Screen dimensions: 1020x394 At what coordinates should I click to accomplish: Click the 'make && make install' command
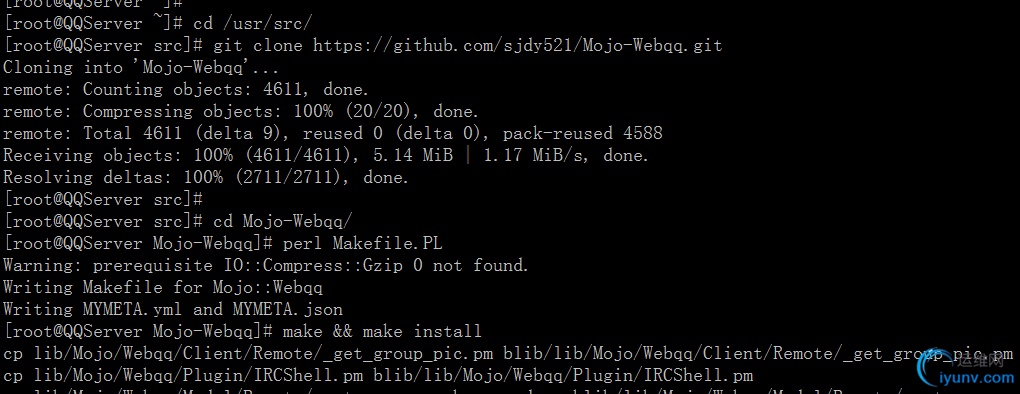(x=382, y=331)
